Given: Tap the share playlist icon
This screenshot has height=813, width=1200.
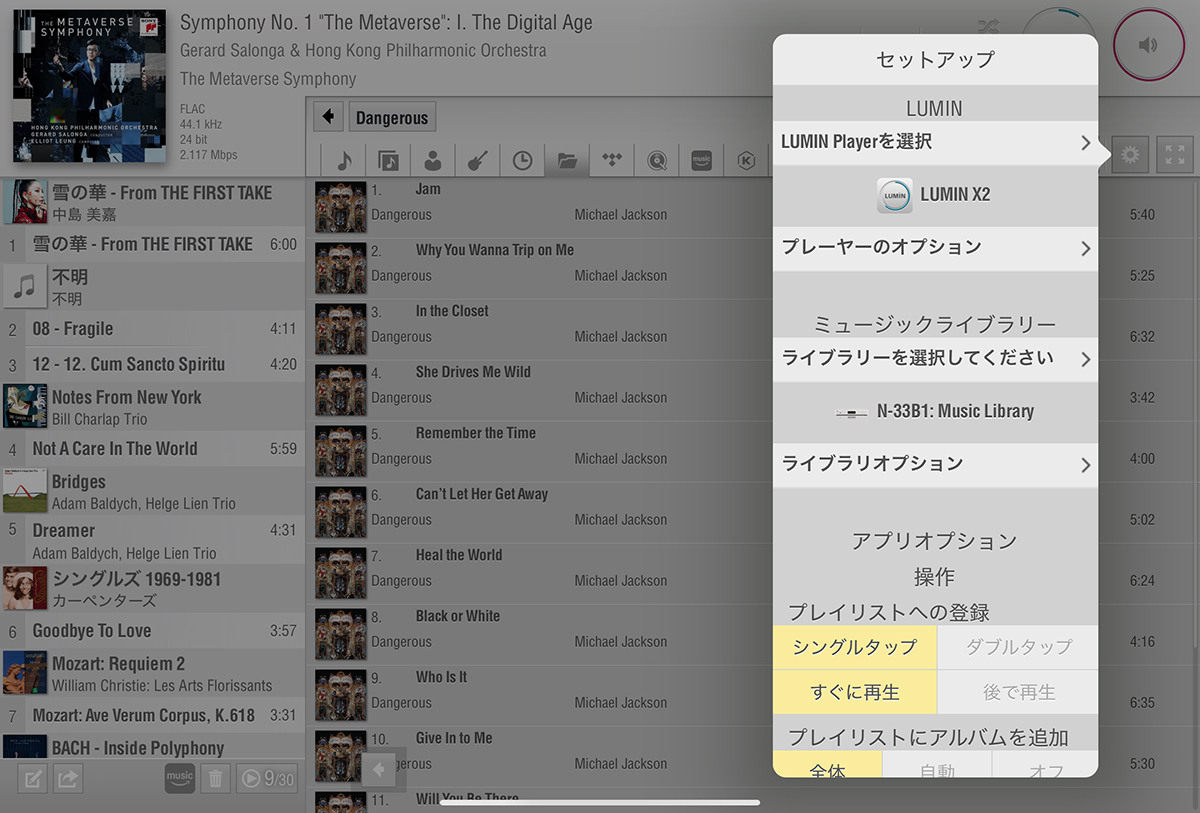Looking at the screenshot, I should 67,778.
